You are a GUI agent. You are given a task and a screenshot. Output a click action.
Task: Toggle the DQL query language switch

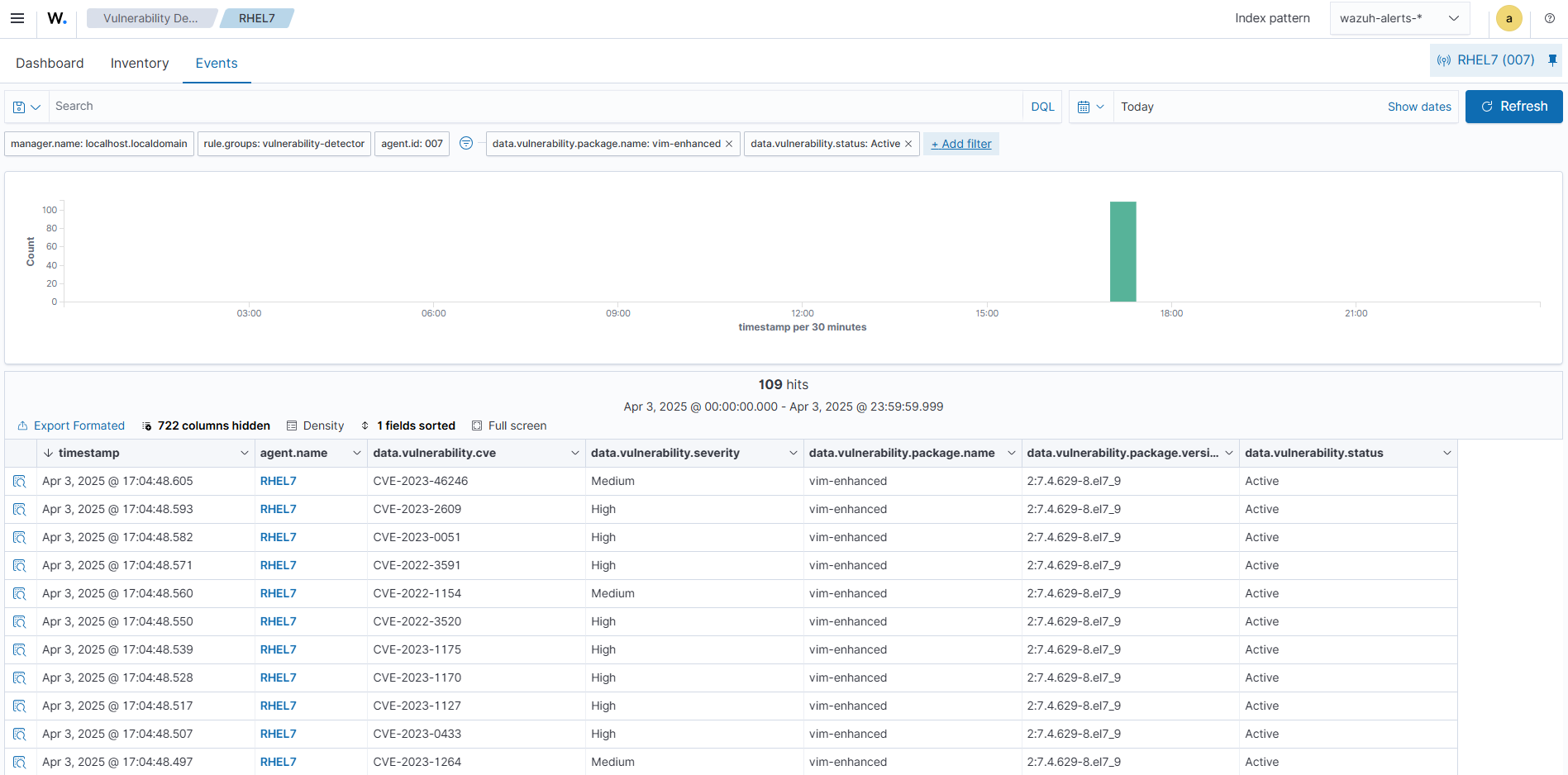point(1042,107)
